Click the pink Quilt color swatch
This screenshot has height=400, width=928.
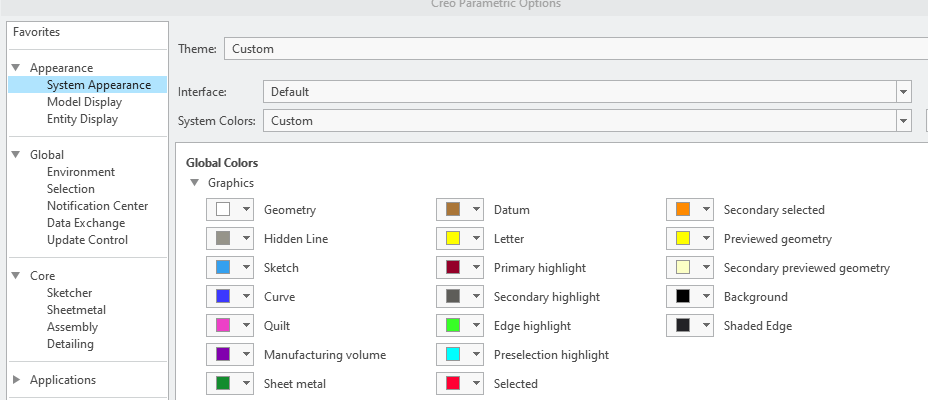click(x=222, y=326)
